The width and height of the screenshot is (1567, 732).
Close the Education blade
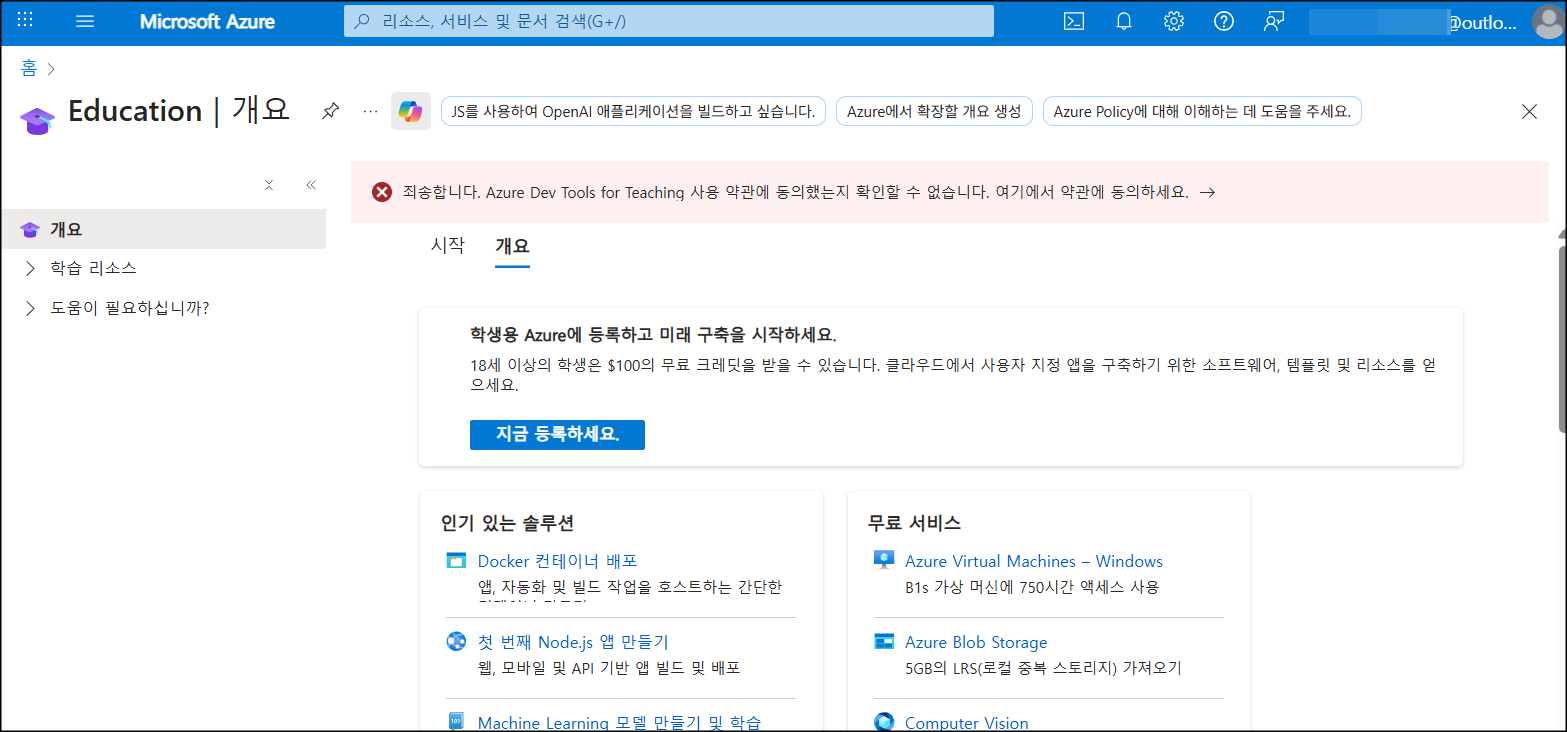(x=1529, y=111)
